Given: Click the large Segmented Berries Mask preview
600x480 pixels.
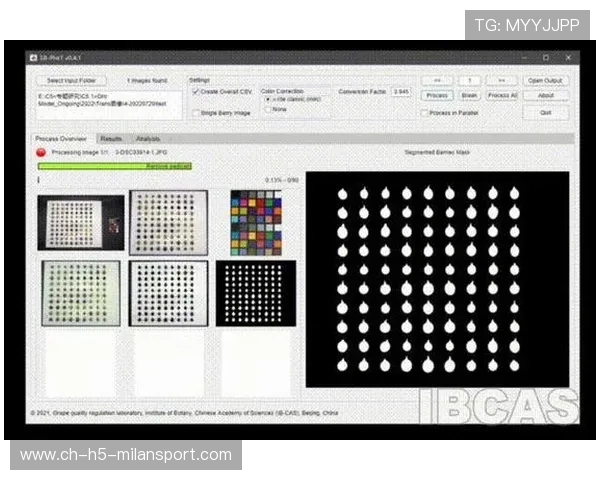Looking at the screenshot, I should click(x=437, y=279).
